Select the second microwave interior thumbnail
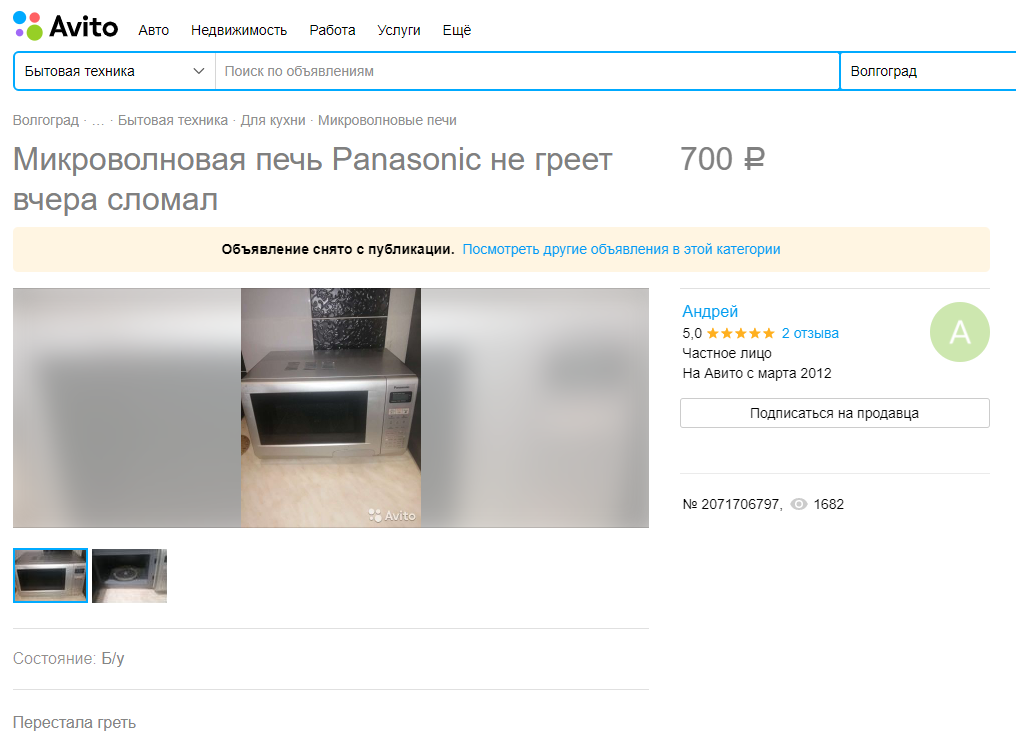The width and height of the screenshot is (1016, 754). (130, 576)
